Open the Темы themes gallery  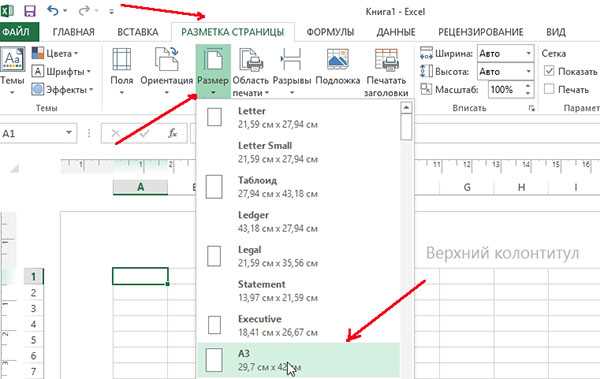tap(13, 71)
